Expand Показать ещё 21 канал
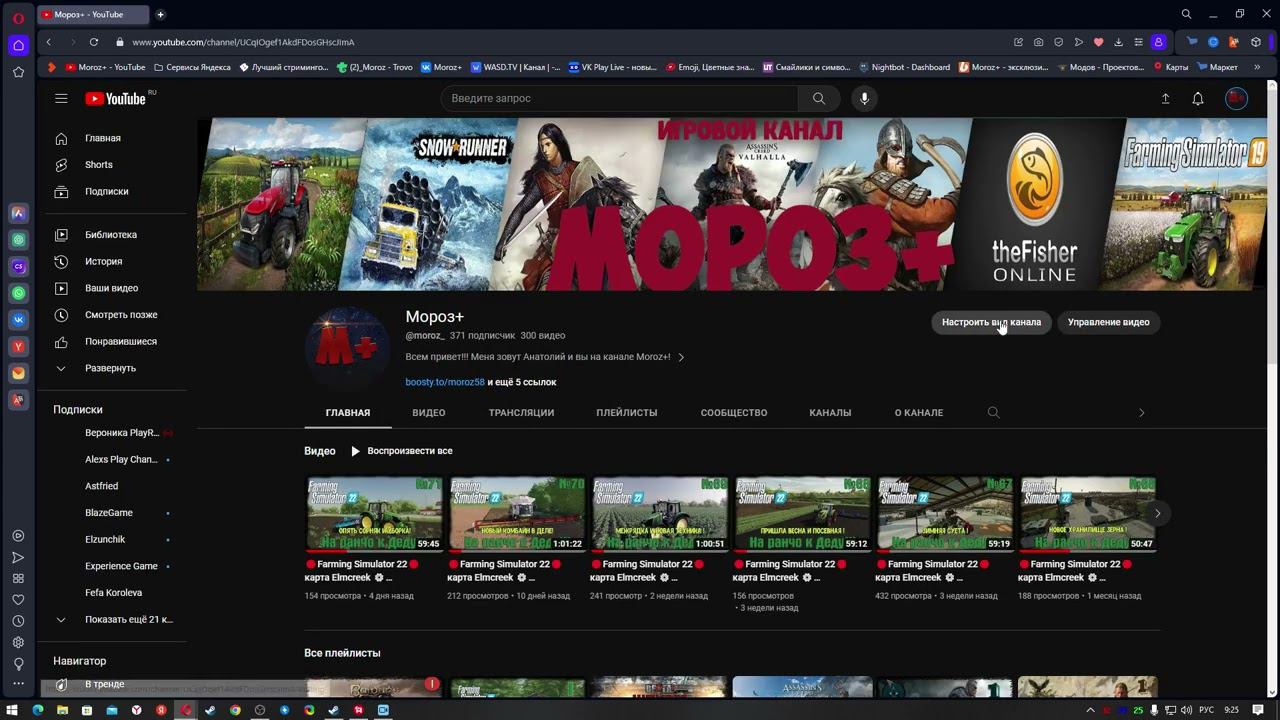Viewport: 1280px width, 720px height. pyautogui.click(x=110, y=619)
